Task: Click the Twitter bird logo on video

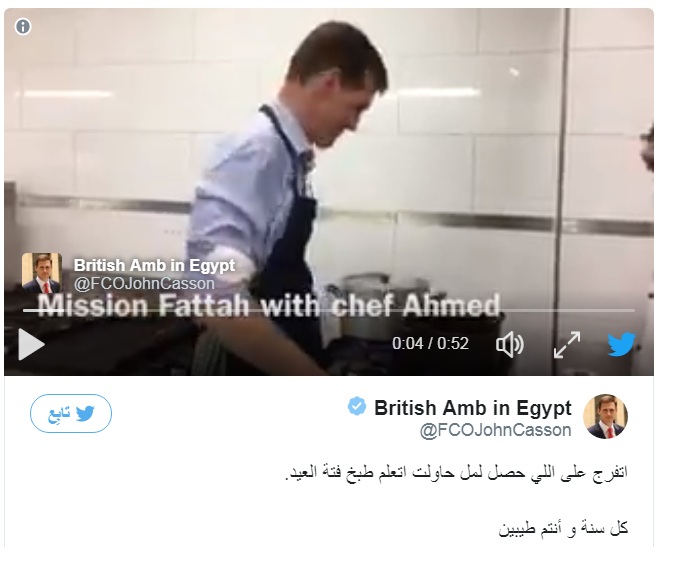Action: click(621, 344)
